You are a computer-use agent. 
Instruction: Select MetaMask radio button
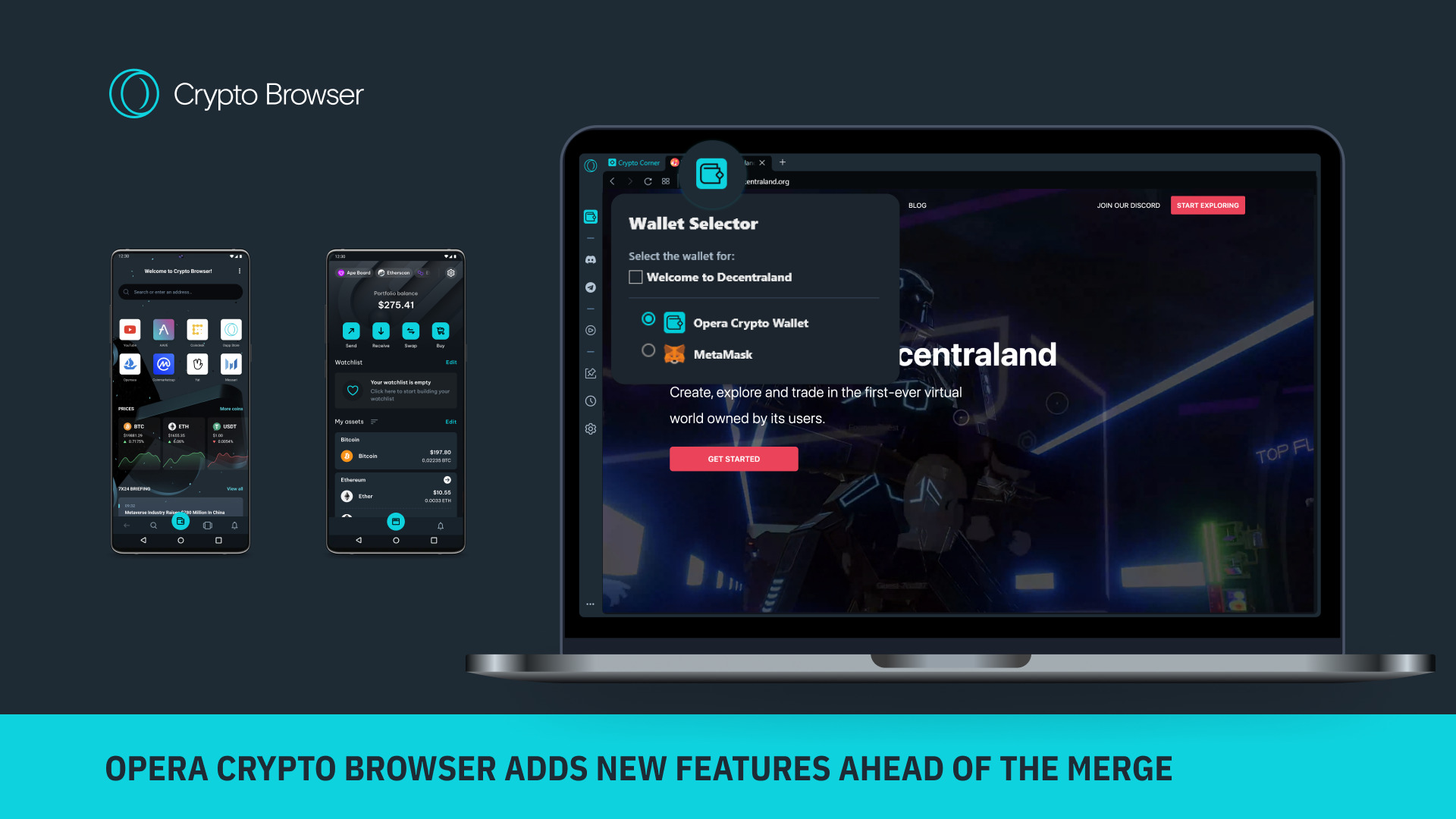[648, 352]
